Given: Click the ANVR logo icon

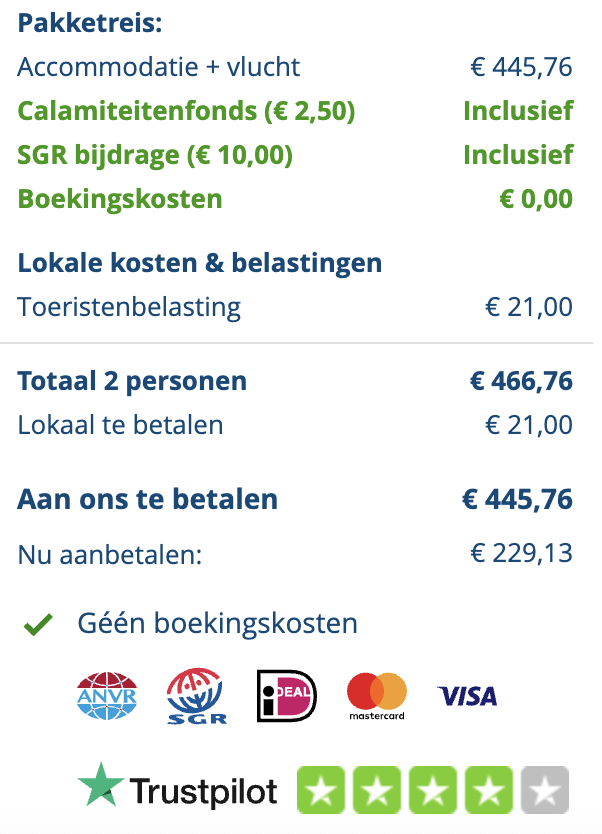Looking at the screenshot, I should (106, 695).
